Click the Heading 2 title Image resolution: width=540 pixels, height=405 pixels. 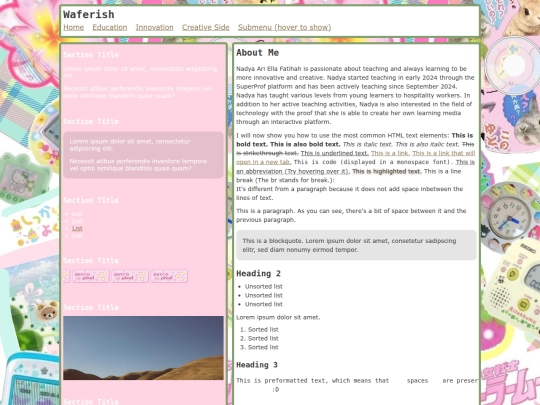point(258,273)
